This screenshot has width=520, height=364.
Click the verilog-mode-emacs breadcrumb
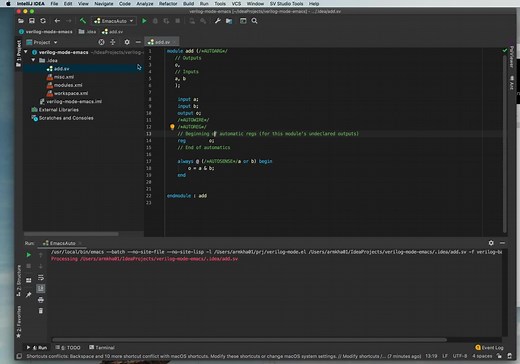click(46, 32)
